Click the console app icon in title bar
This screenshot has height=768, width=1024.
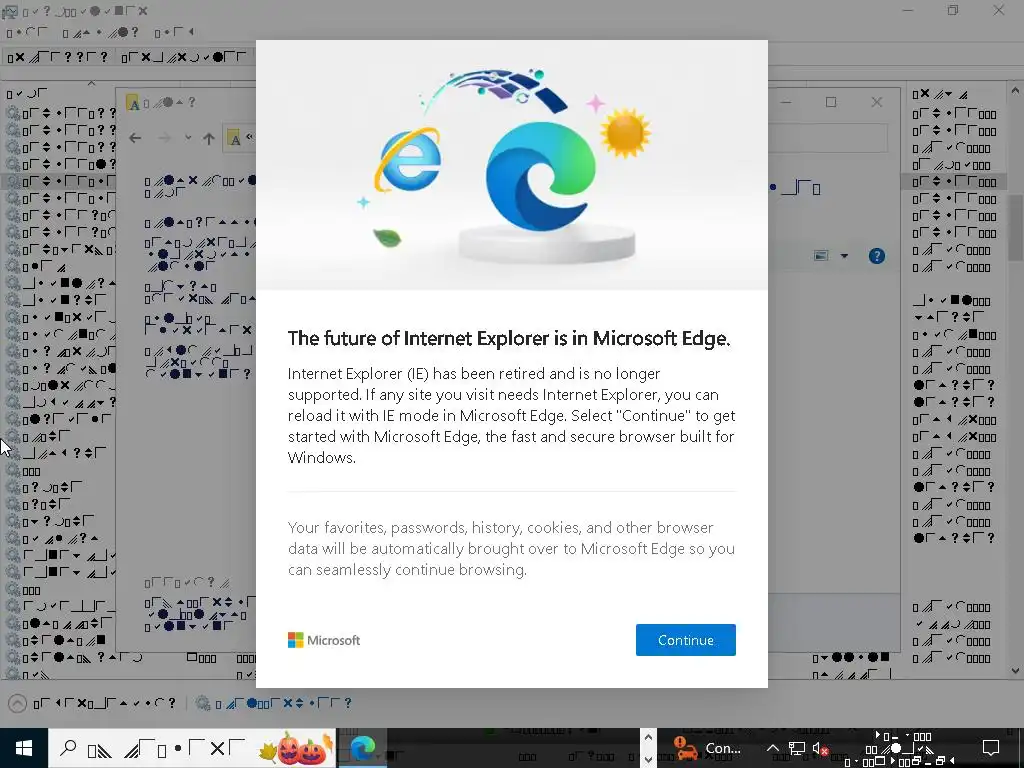click(10, 11)
